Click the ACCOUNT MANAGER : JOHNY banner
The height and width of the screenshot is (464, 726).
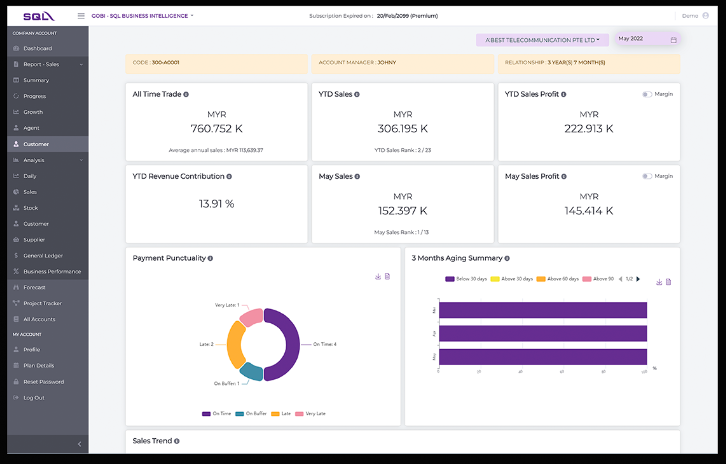[402, 63]
